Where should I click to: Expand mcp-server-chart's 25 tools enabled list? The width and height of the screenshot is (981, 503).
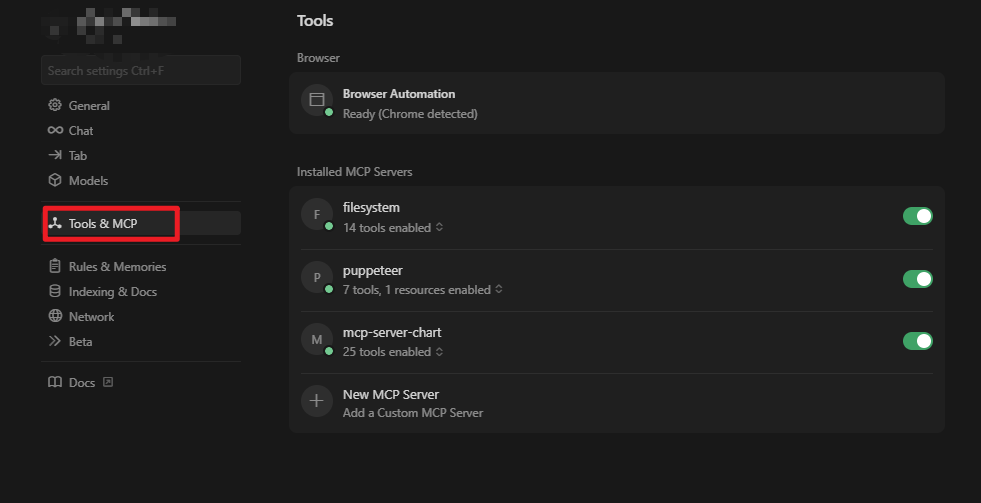pyautogui.click(x=392, y=352)
